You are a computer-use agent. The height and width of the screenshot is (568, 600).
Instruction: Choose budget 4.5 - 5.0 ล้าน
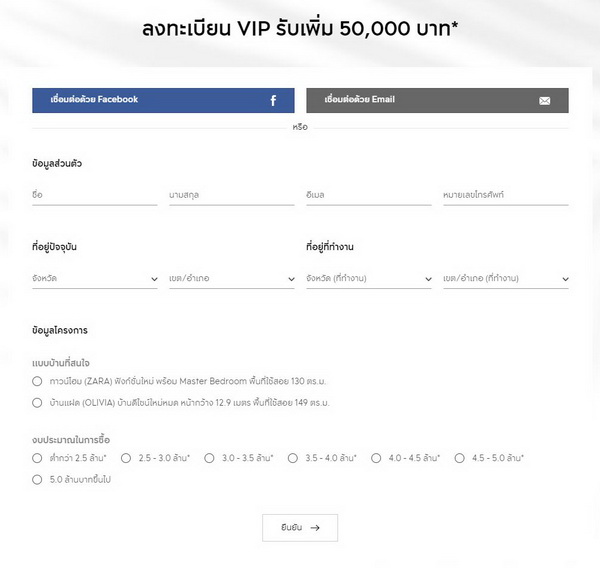[460, 458]
